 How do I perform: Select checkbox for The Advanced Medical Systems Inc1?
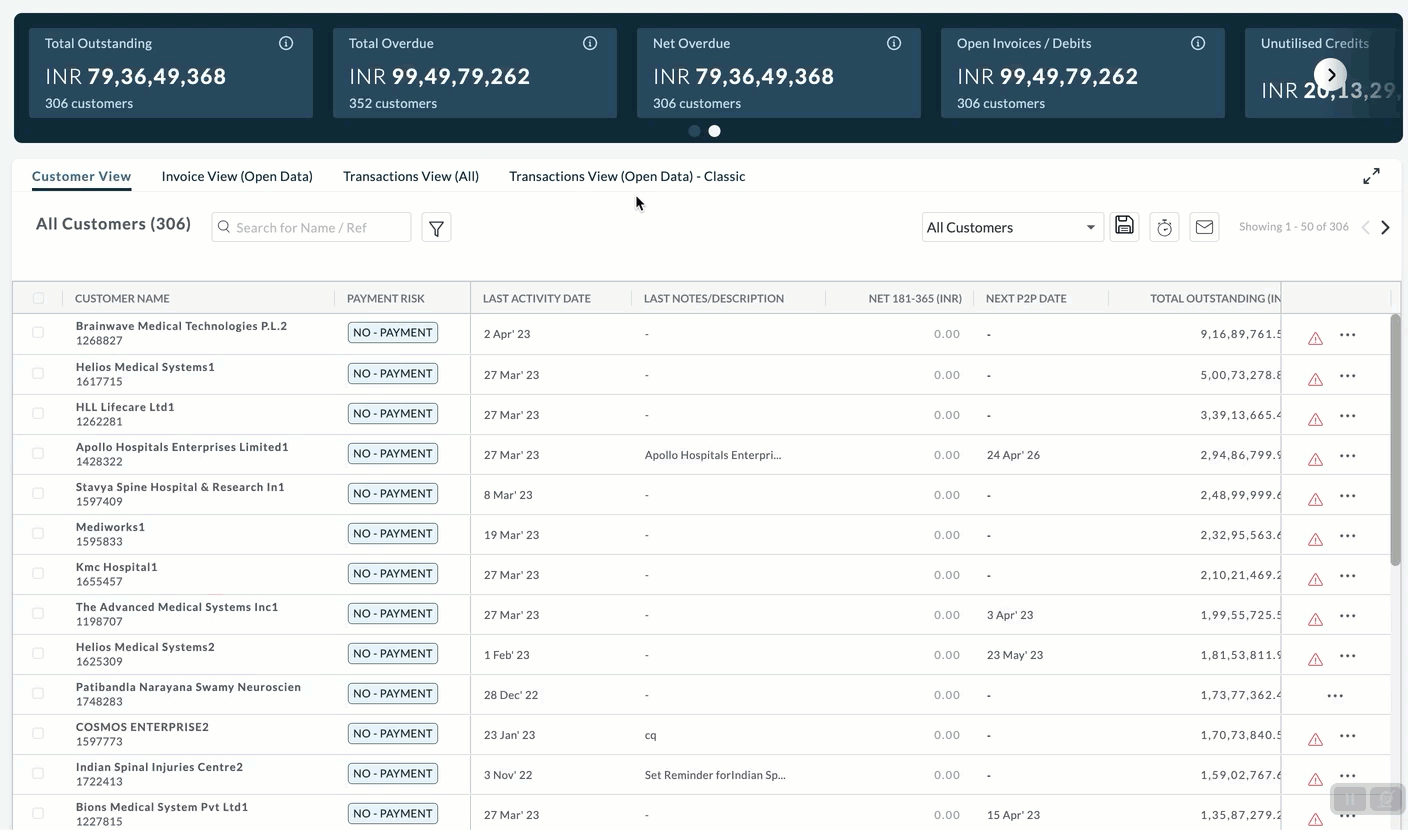point(38,613)
